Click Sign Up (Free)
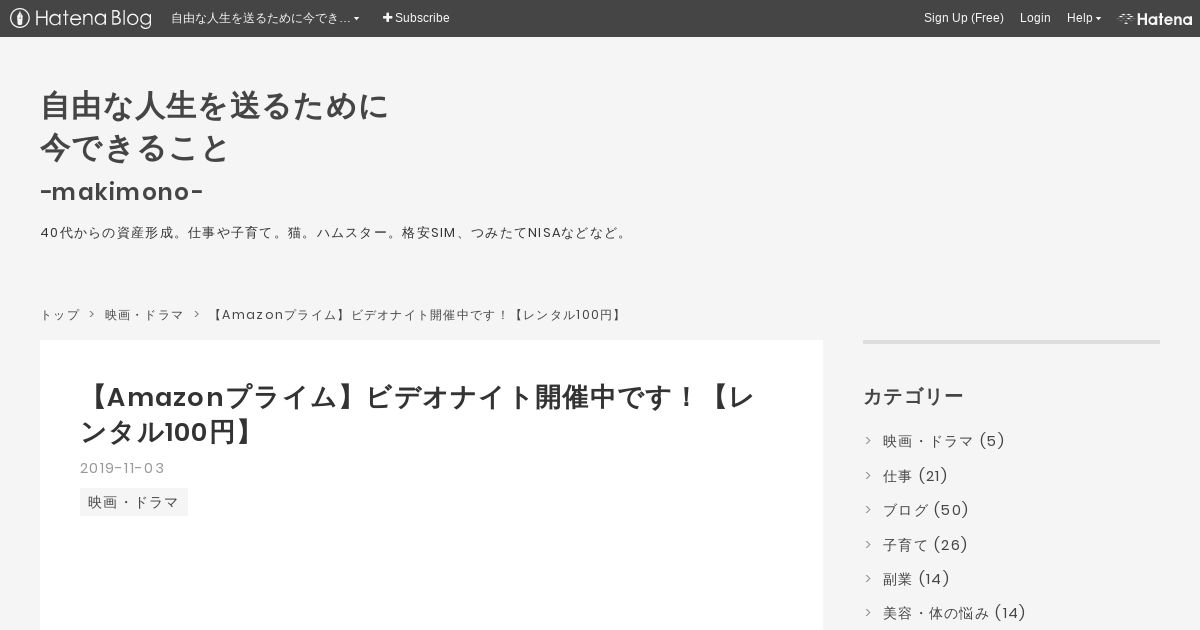The height and width of the screenshot is (630, 1200). 964,18
